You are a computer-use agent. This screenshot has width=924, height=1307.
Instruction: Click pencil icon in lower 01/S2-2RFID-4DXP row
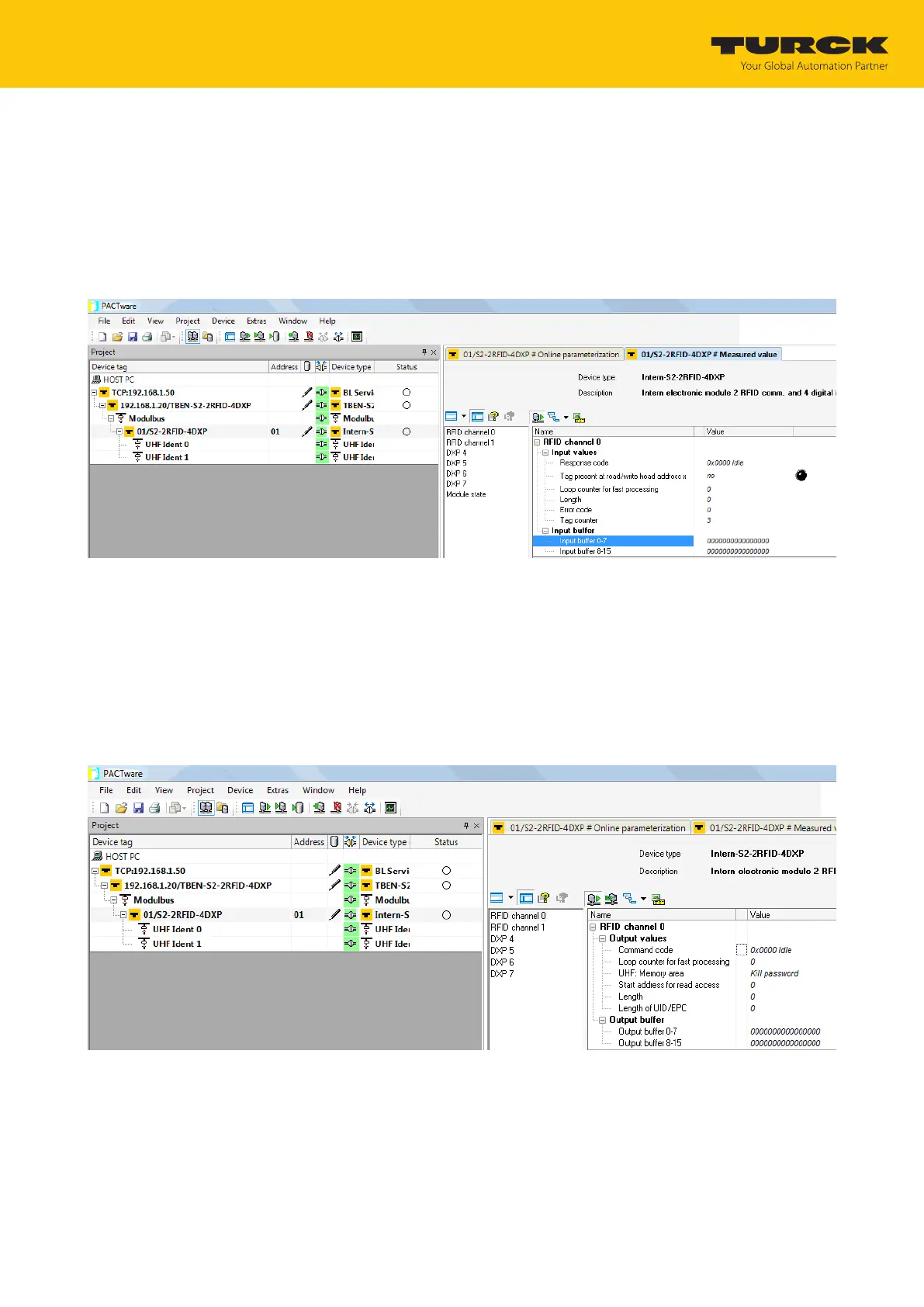(x=335, y=915)
